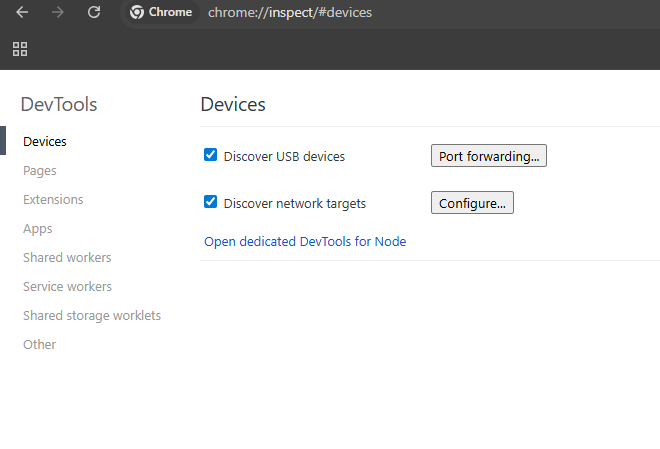Open the Service workers section

[67, 287]
